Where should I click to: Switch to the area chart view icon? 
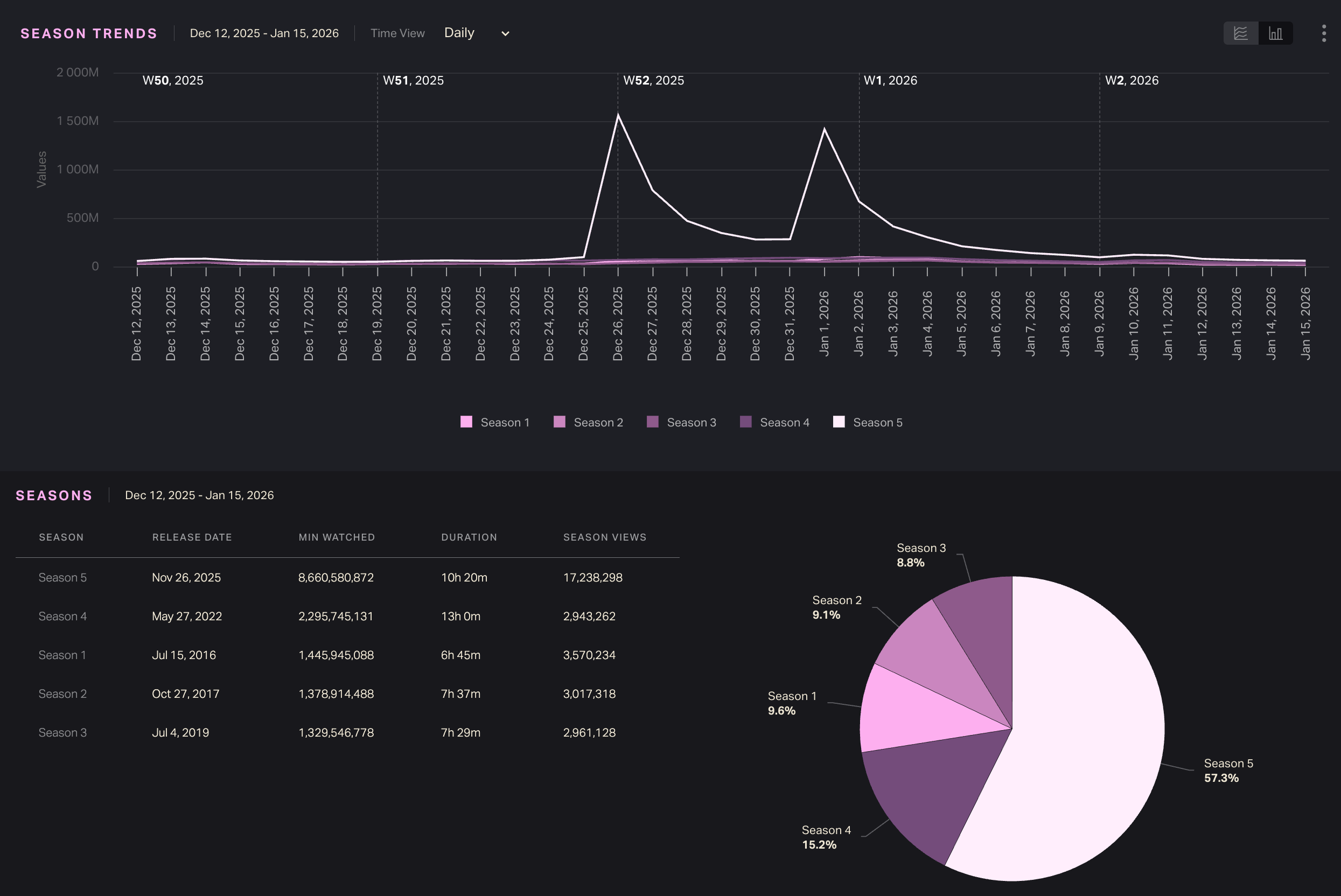pyautogui.click(x=1240, y=33)
